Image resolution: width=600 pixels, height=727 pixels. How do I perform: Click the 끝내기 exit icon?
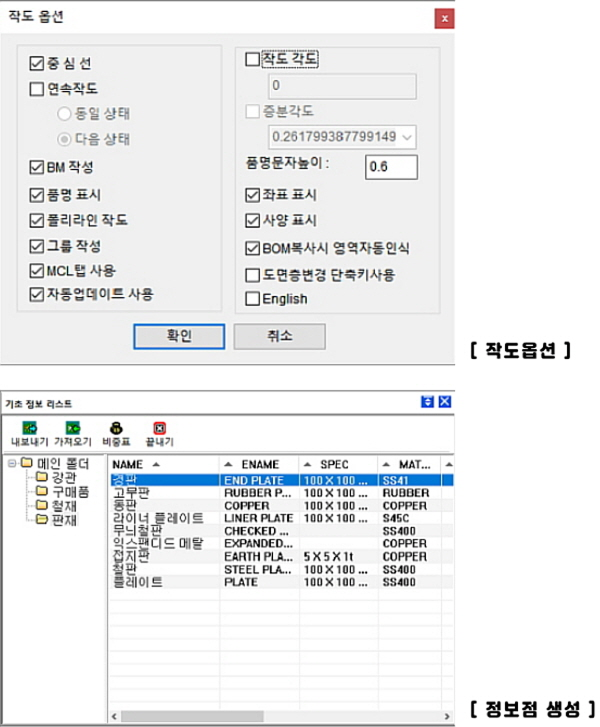pyautogui.click(x=160, y=428)
